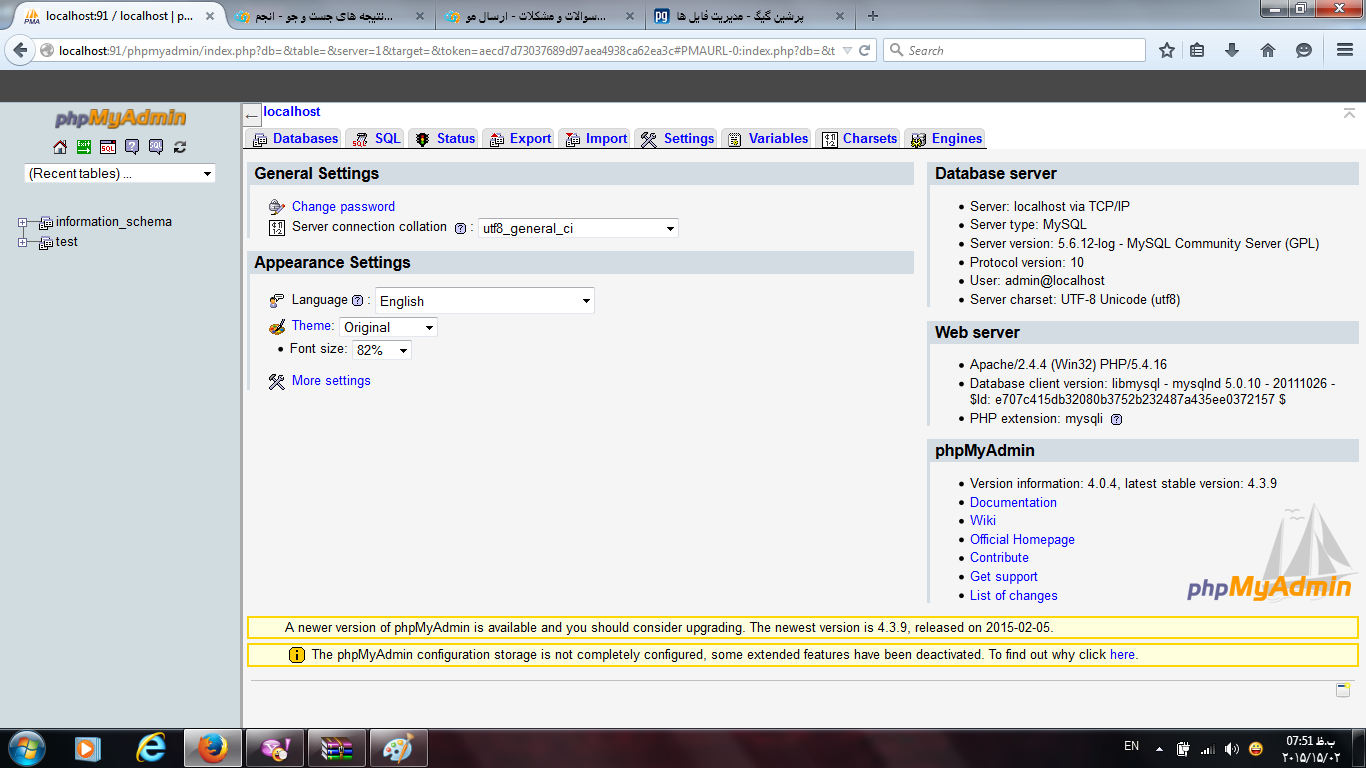Open the console window icon at bottom right

1343,690
